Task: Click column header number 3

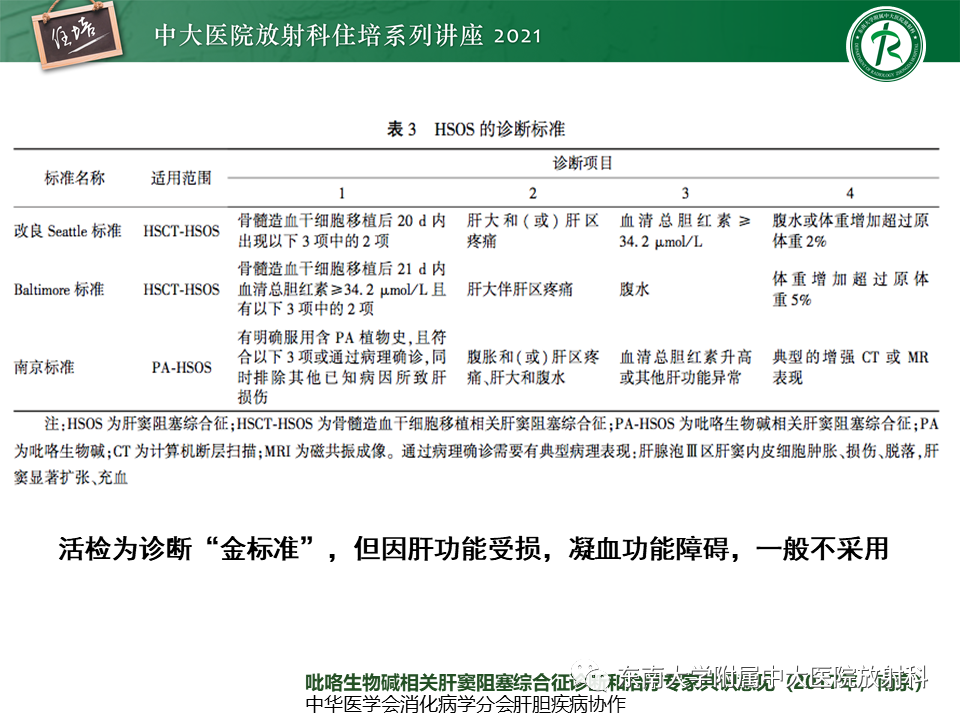Action: click(x=685, y=193)
